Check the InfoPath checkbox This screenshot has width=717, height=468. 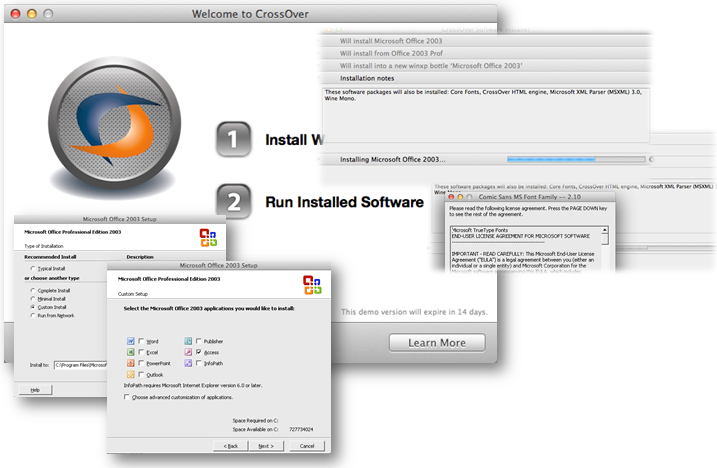point(198,363)
